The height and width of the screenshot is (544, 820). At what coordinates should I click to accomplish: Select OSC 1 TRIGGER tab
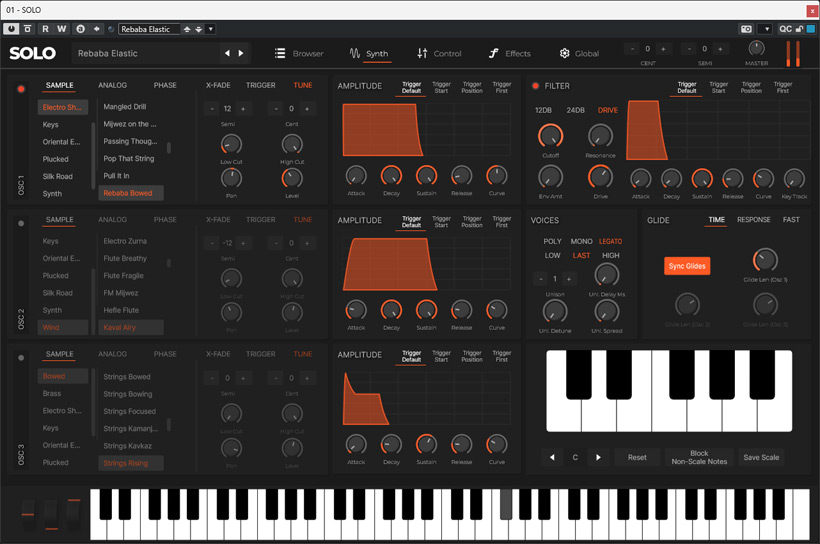260,85
